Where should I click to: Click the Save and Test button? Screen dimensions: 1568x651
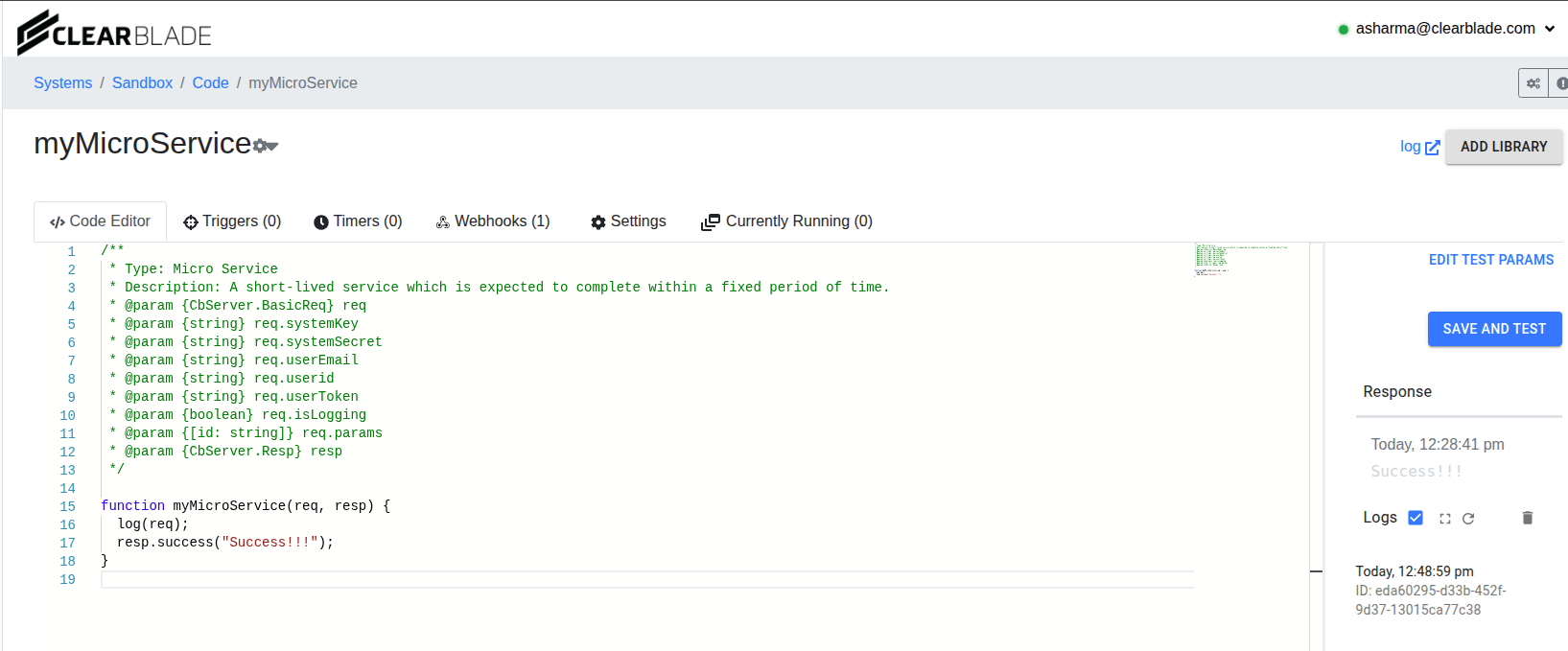click(1494, 329)
